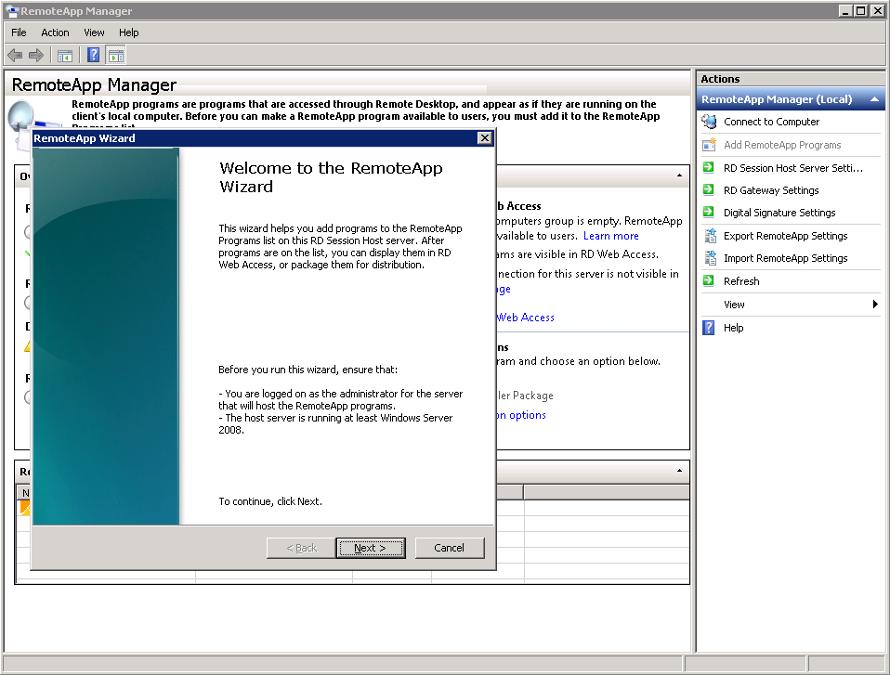The height and width of the screenshot is (675, 890).
Task: Collapse the Overview section using its arrow
Action: [x=679, y=176]
